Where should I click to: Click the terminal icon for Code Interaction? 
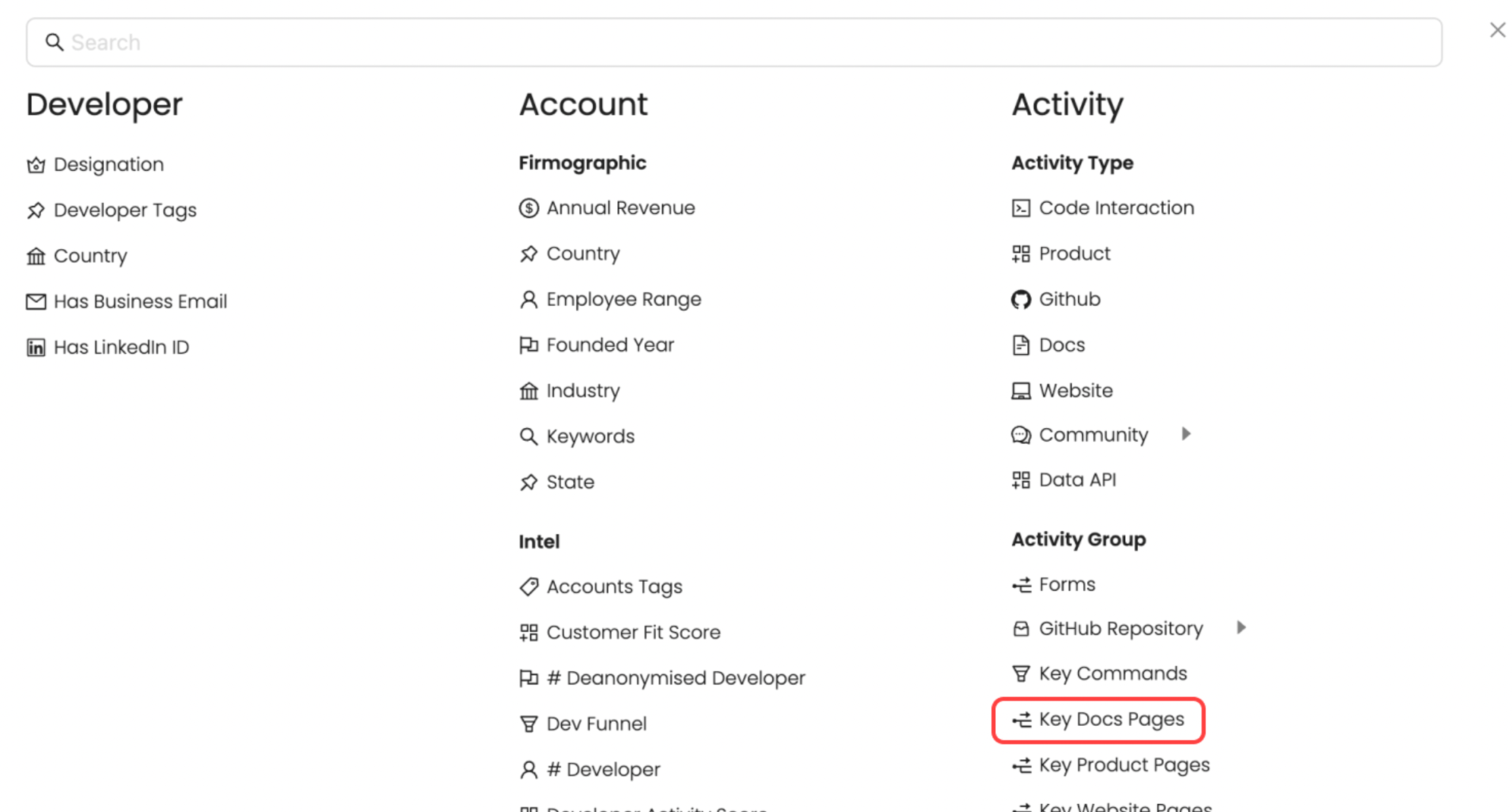[x=1020, y=208]
